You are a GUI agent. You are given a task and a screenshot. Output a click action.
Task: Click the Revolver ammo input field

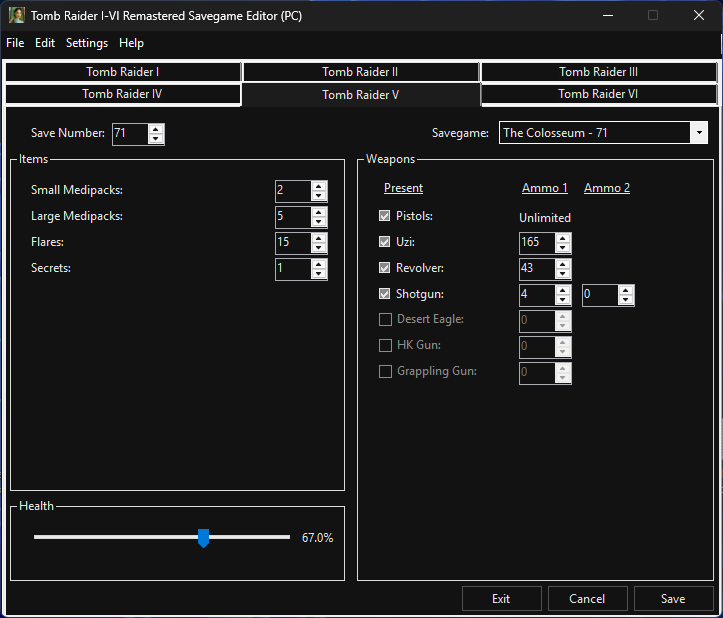[537, 269]
